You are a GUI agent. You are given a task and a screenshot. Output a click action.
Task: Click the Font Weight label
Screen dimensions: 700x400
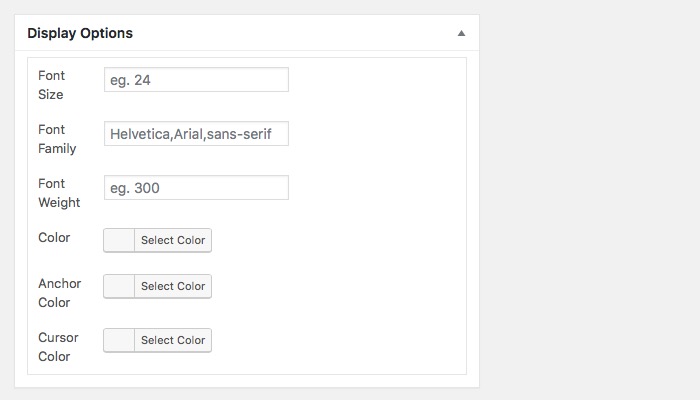[58, 193]
